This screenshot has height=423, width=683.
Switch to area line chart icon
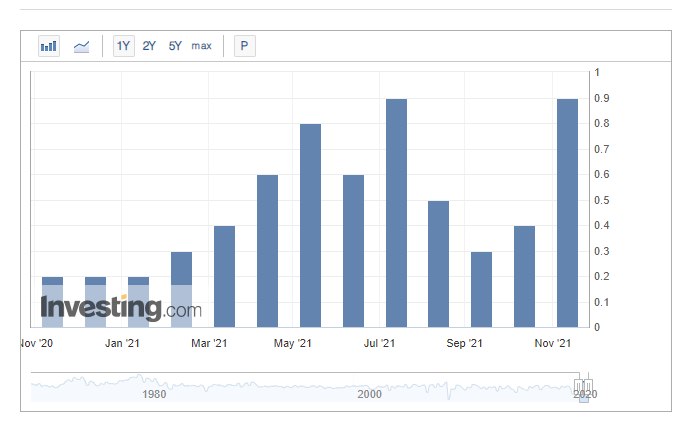click(81, 46)
